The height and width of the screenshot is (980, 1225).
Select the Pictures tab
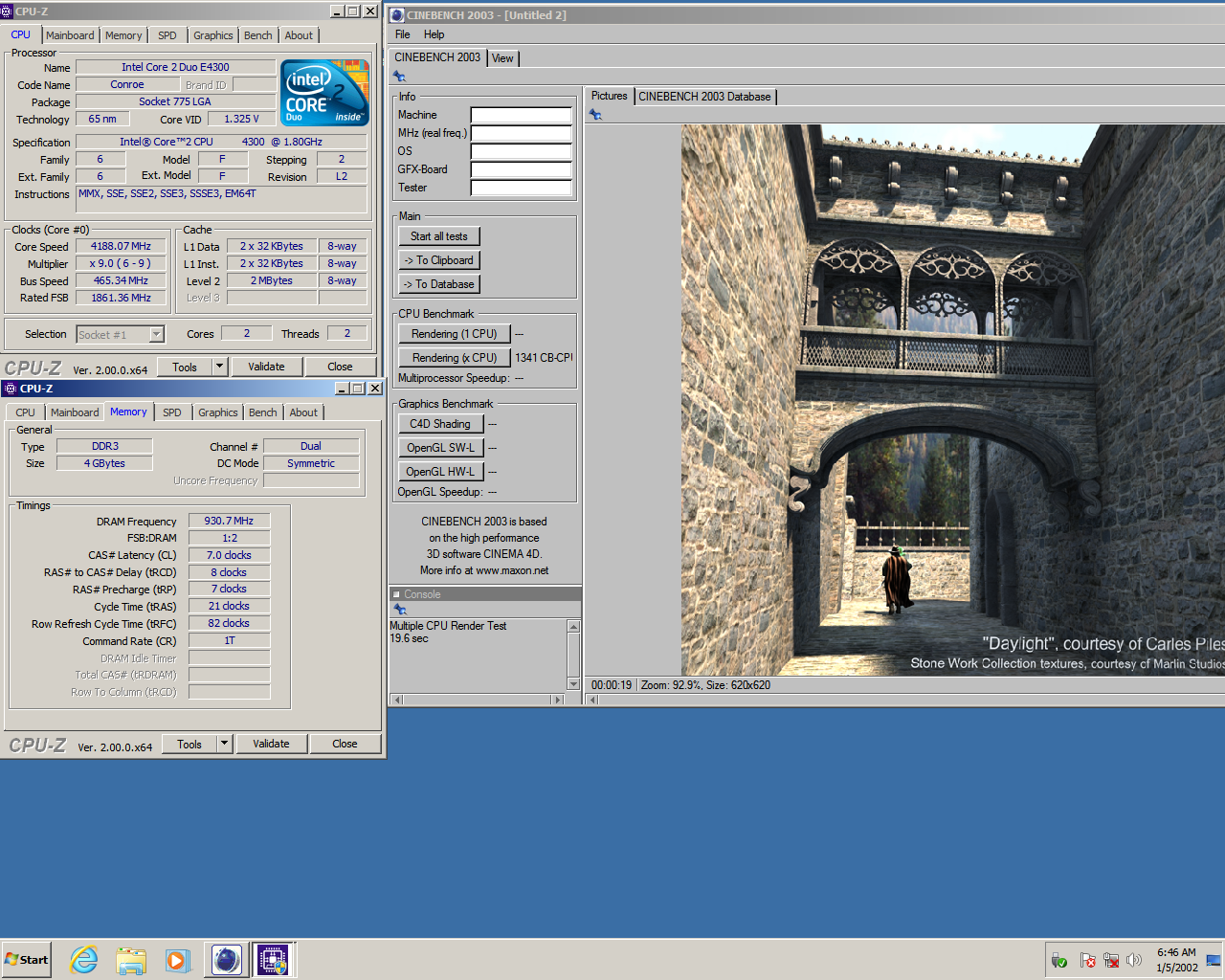tap(609, 96)
